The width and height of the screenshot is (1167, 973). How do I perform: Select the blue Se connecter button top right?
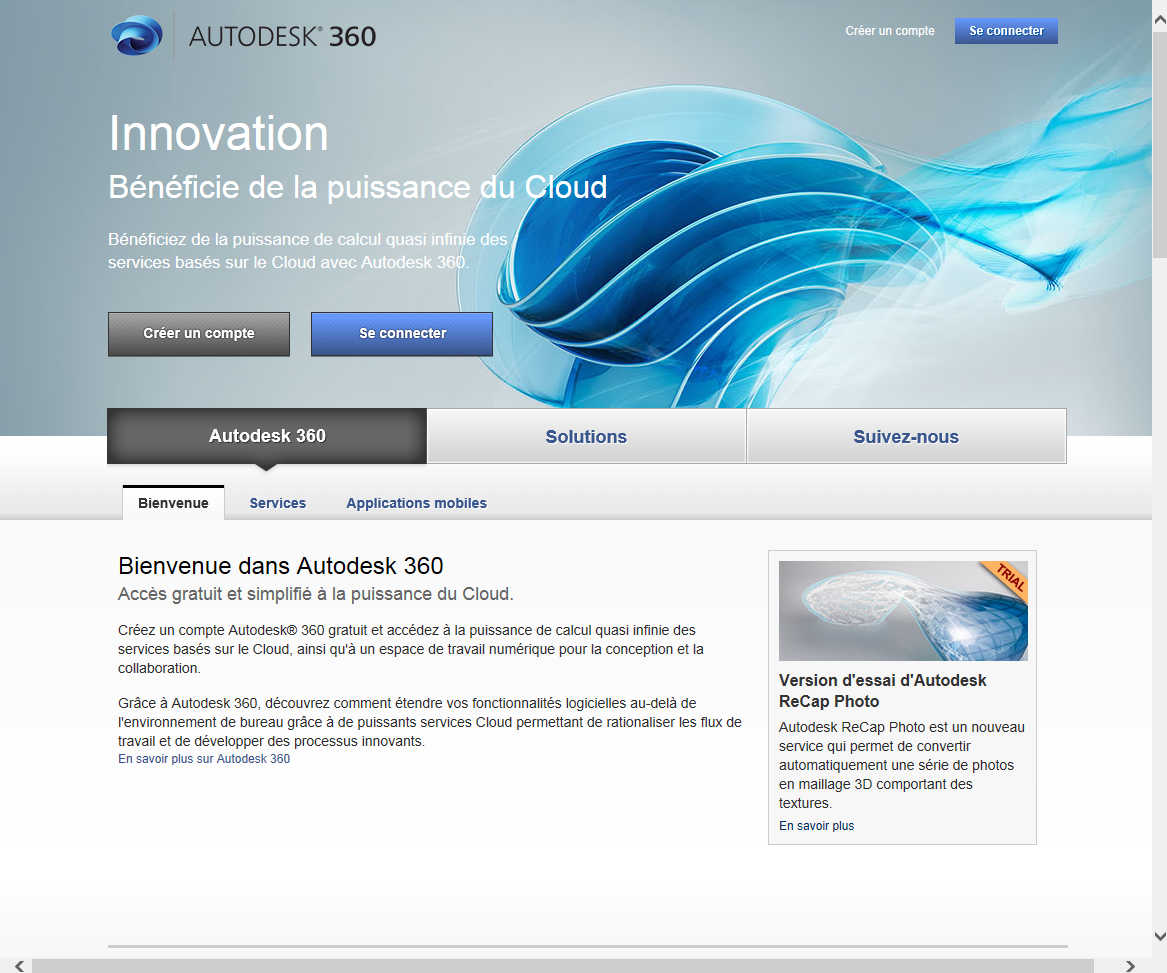(x=1005, y=30)
